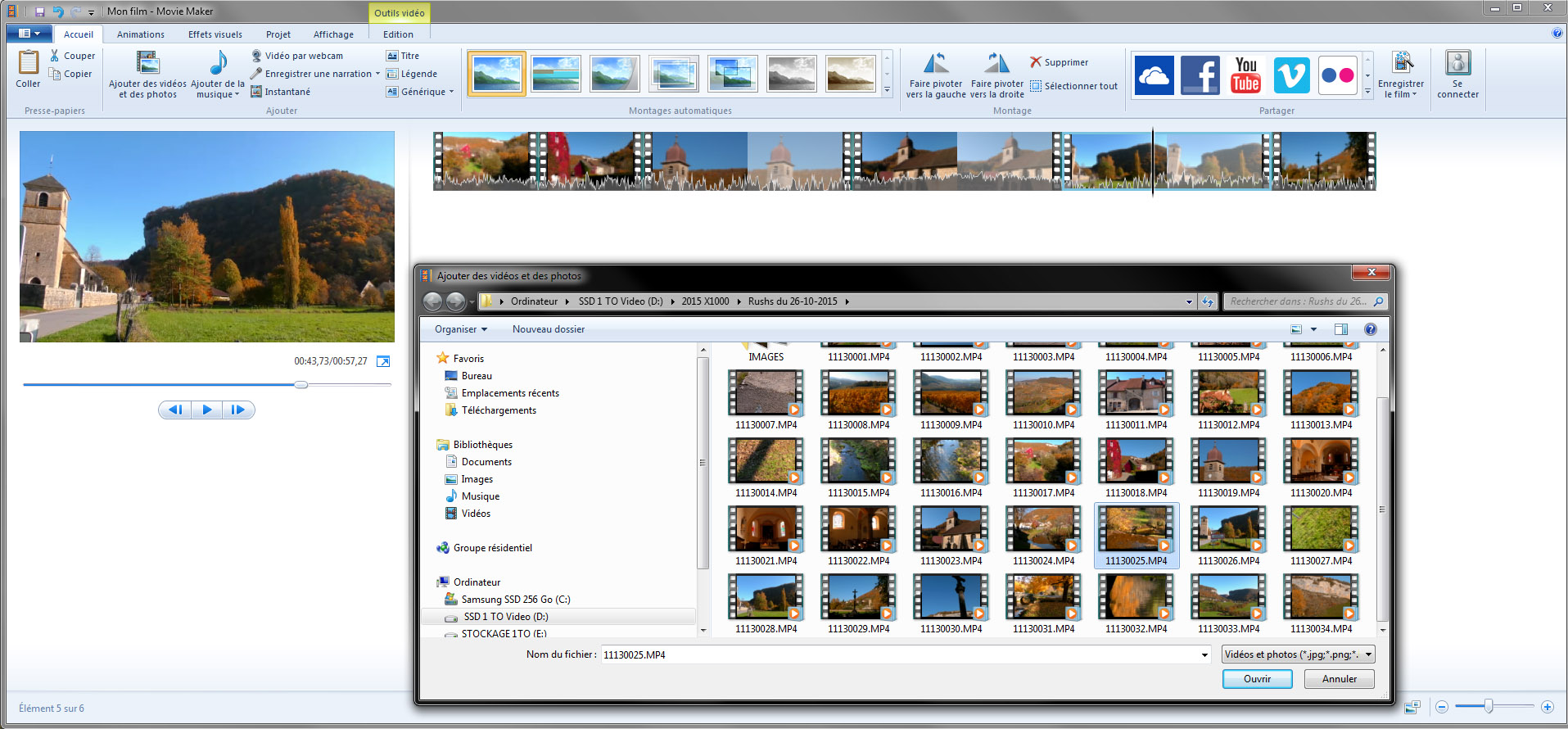Click Sélectionner tout
Screen dimensions: 1568x729
[1073, 86]
